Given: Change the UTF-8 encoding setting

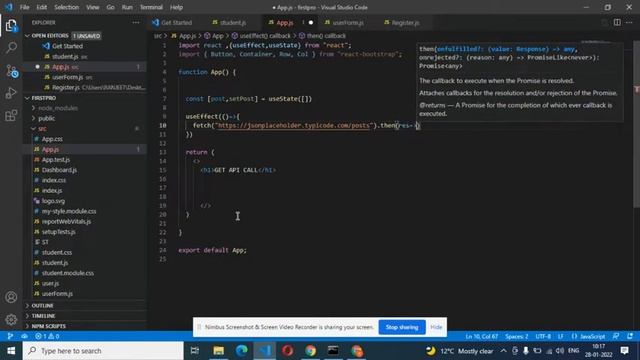Looking at the screenshot, I should tap(543, 336).
